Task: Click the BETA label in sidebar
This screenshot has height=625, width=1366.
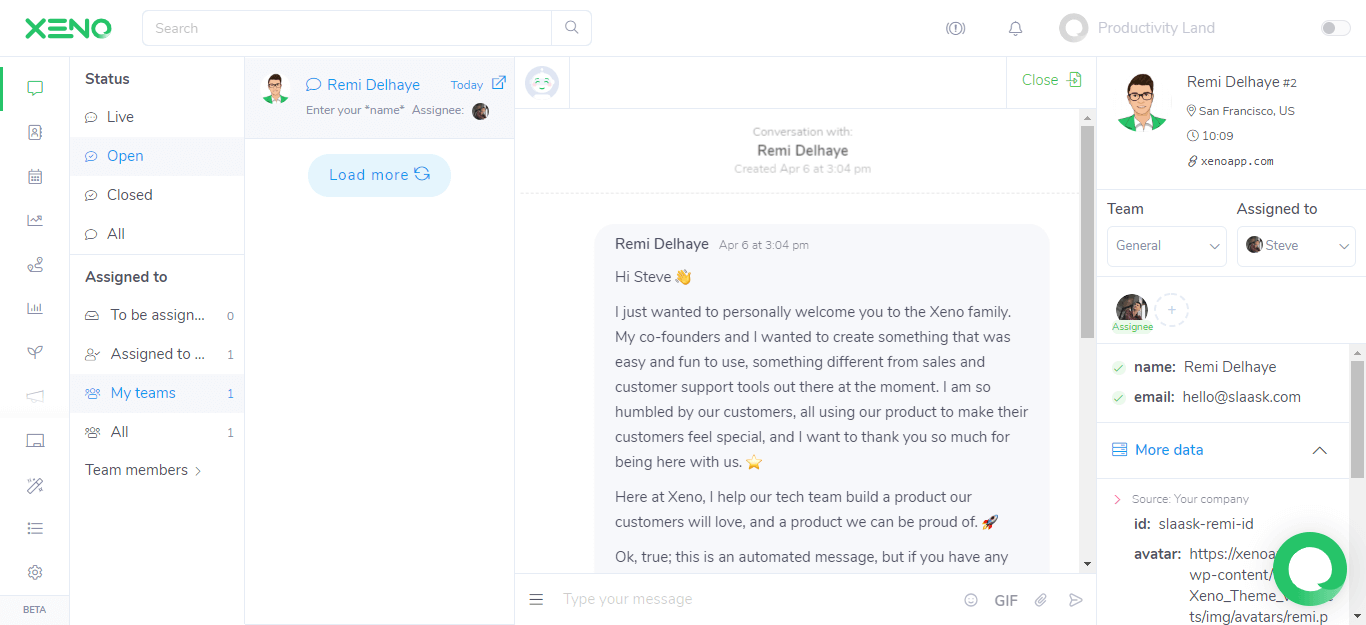Action: (35, 610)
